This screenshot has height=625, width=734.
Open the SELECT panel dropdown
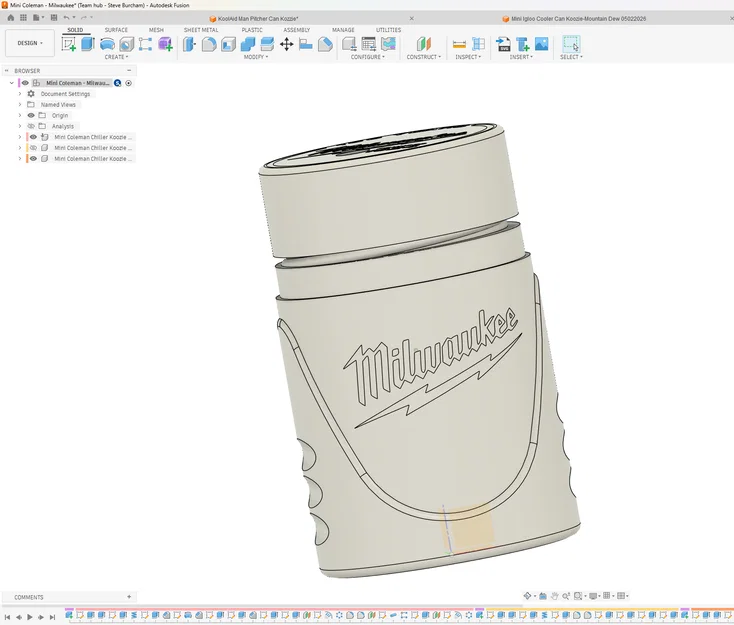pyautogui.click(x=571, y=57)
